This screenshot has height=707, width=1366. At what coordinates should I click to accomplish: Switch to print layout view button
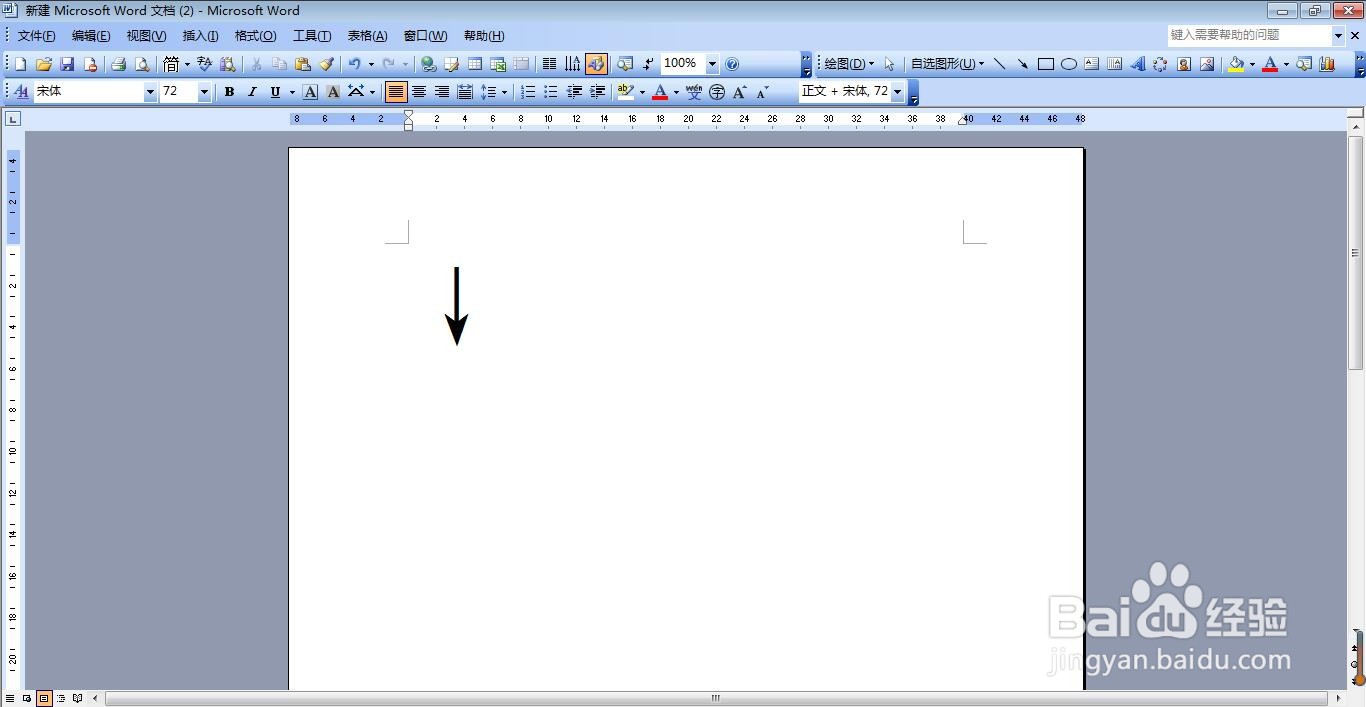tap(44, 698)
